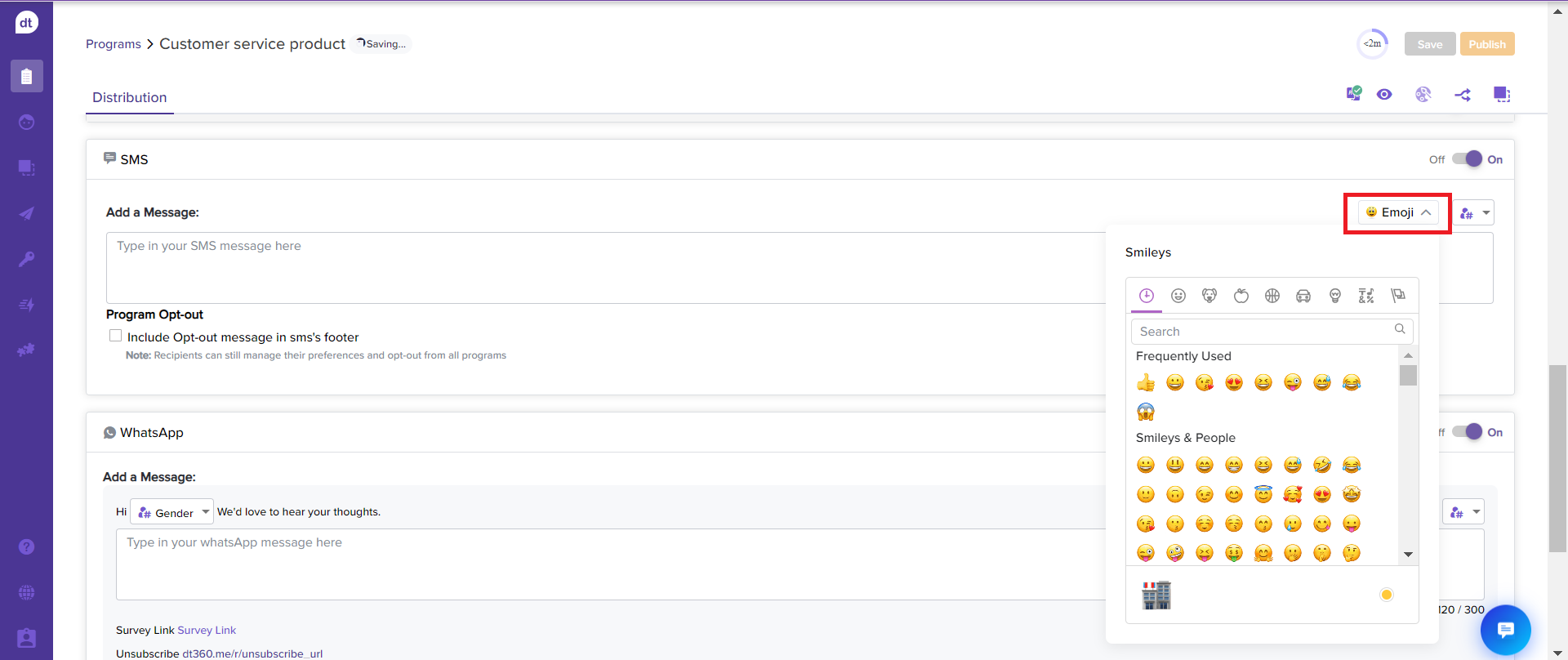
Task: Check Include Opt-out message in footer
Action: pos(116,336)
